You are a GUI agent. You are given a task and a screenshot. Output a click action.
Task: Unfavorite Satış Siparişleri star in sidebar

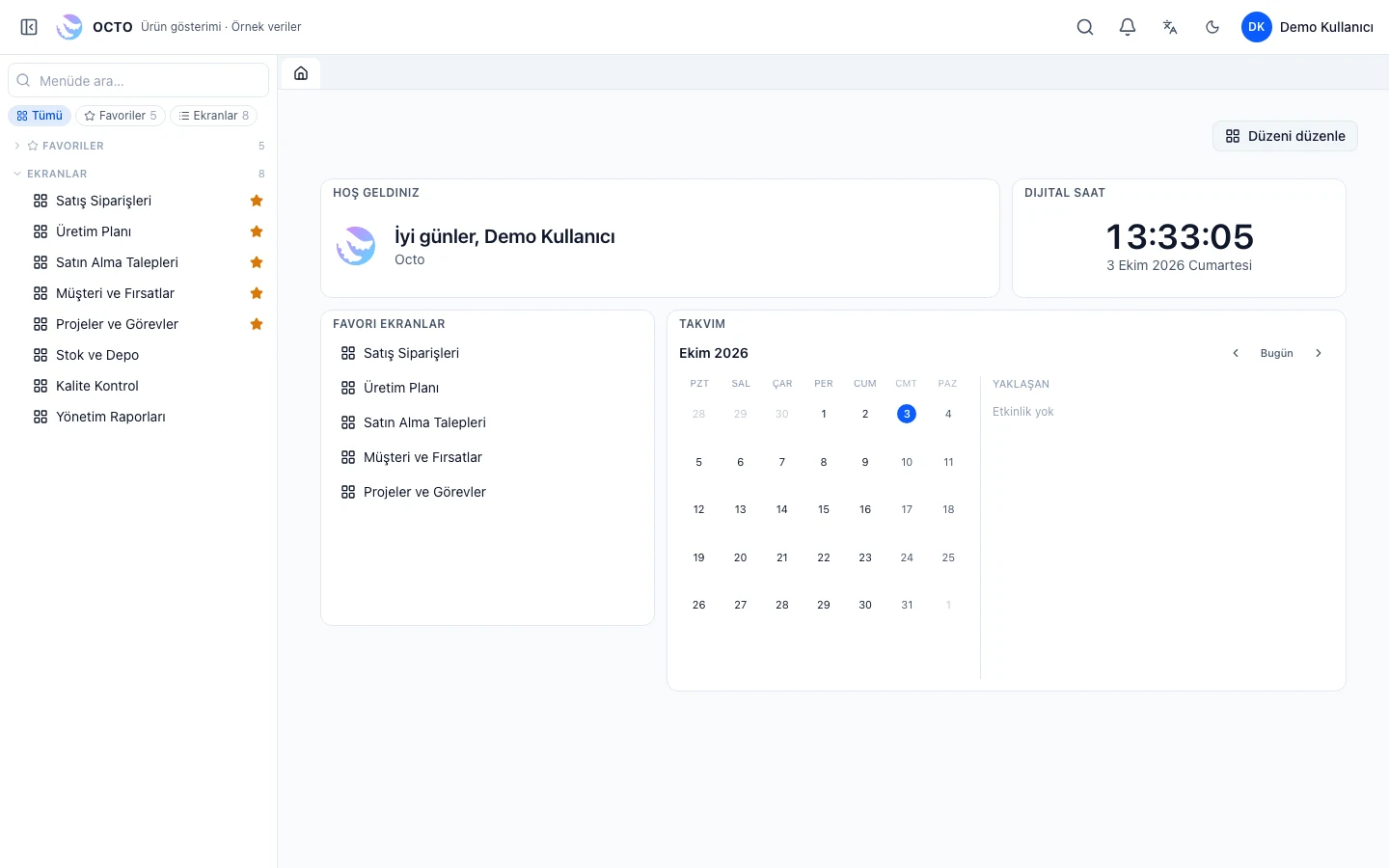point(257,201)
